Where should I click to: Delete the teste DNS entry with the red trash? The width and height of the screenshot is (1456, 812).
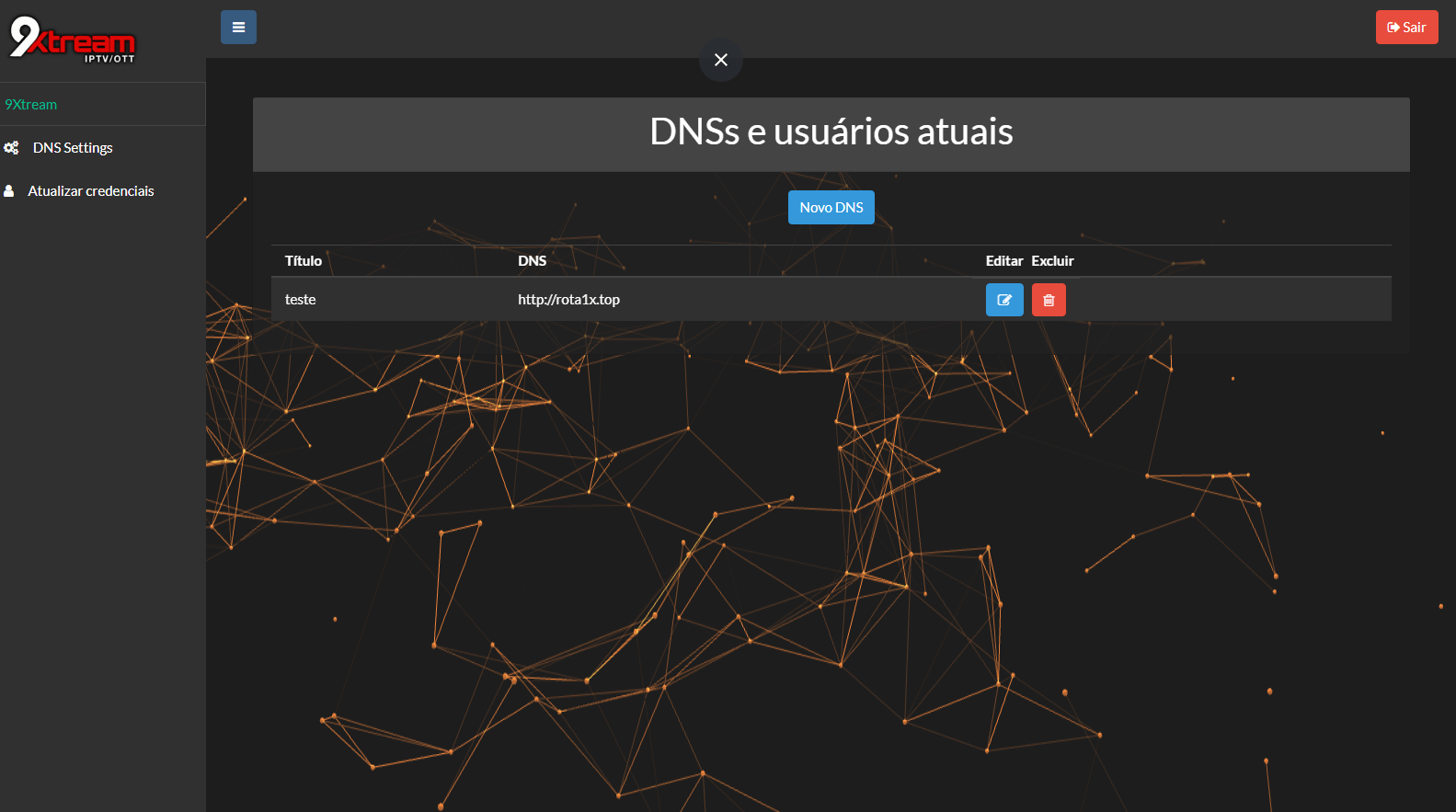point(1049,300)
